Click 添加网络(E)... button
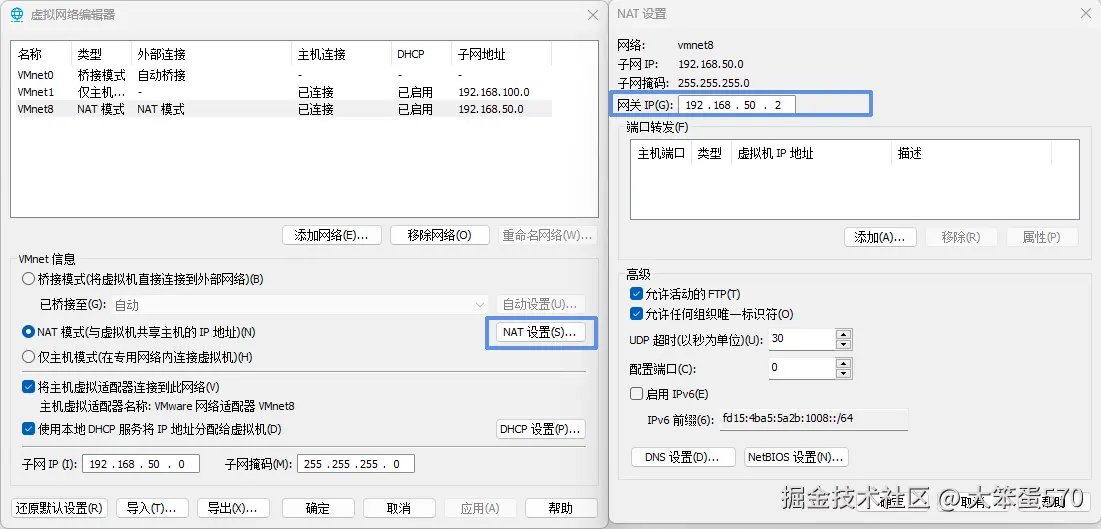This screenshot has height=529, width=1101. [331, 235]
